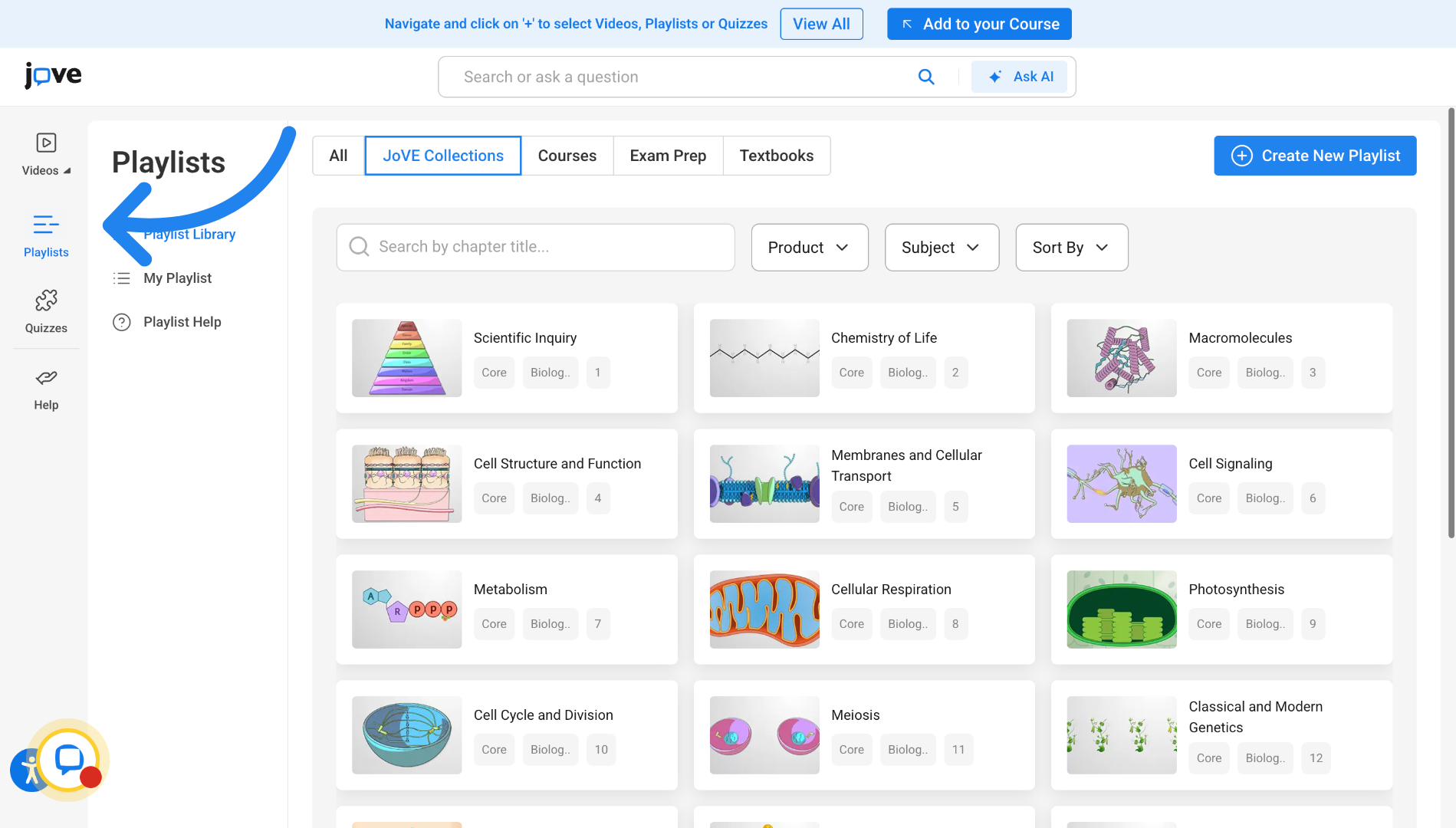Switch to the All tab
This screenshot has height=828, width=1456.
click(338, 156)
